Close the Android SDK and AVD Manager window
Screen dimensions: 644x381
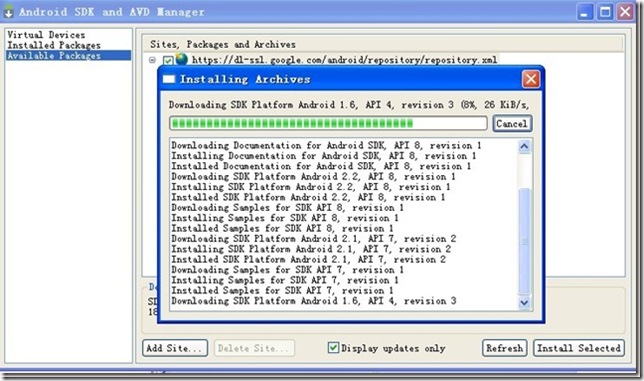[626, 11]
